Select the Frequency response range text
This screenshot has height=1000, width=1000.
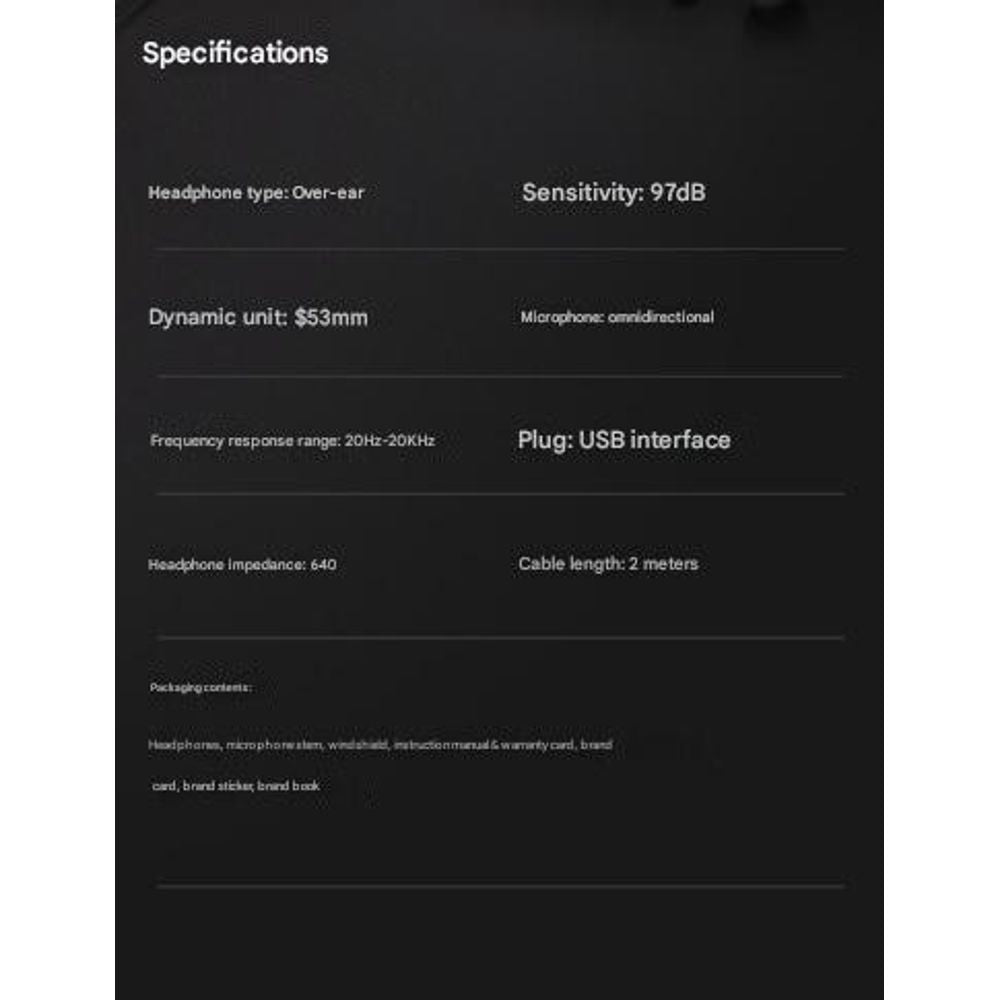click(292, 440)
